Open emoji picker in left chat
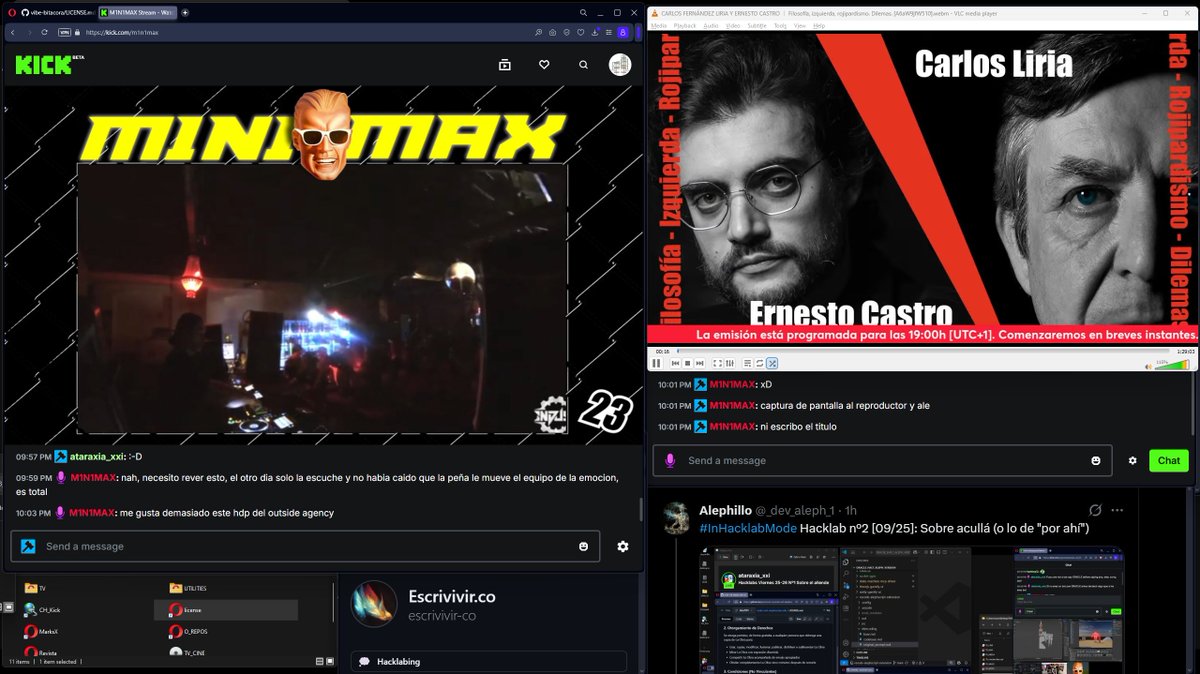This screenshot has width=1200, height=674. click(x=584, y=546)
